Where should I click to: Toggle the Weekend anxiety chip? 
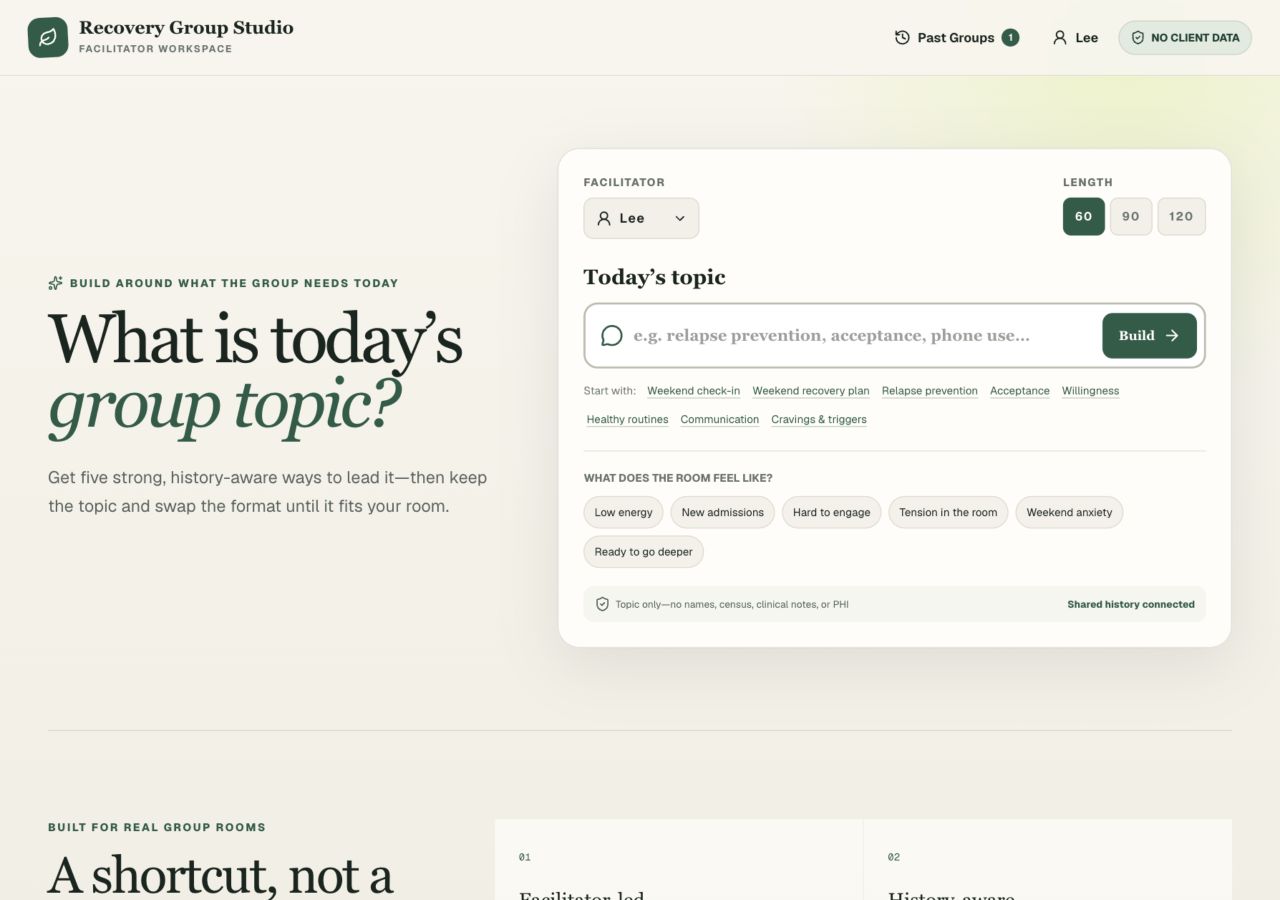(x=1069, y=512)
